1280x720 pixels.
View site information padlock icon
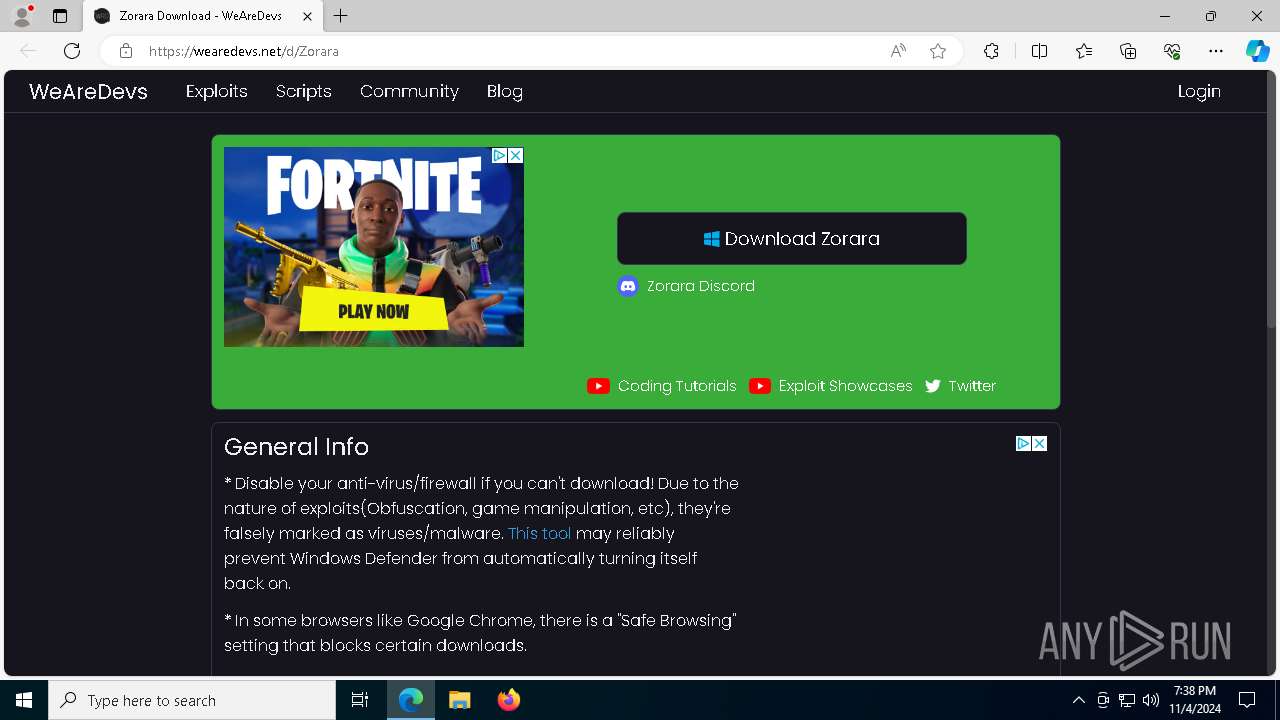(x=125, y=51)
